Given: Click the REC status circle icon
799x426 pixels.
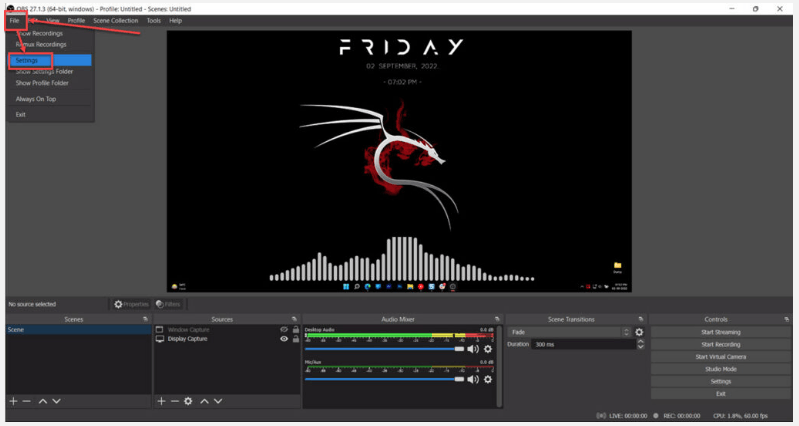Looking at the screenshot, I should pos(656,416).
